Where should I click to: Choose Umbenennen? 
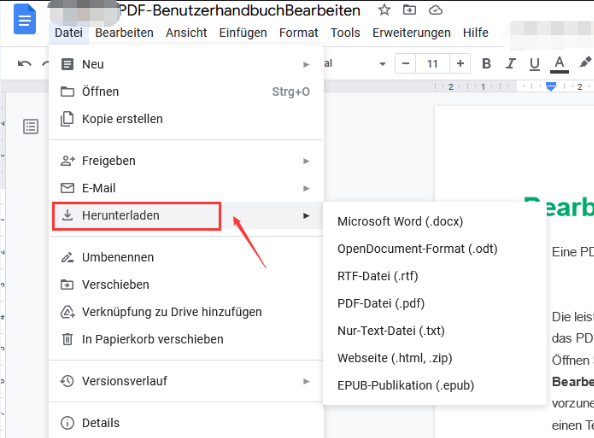(186, 258)
